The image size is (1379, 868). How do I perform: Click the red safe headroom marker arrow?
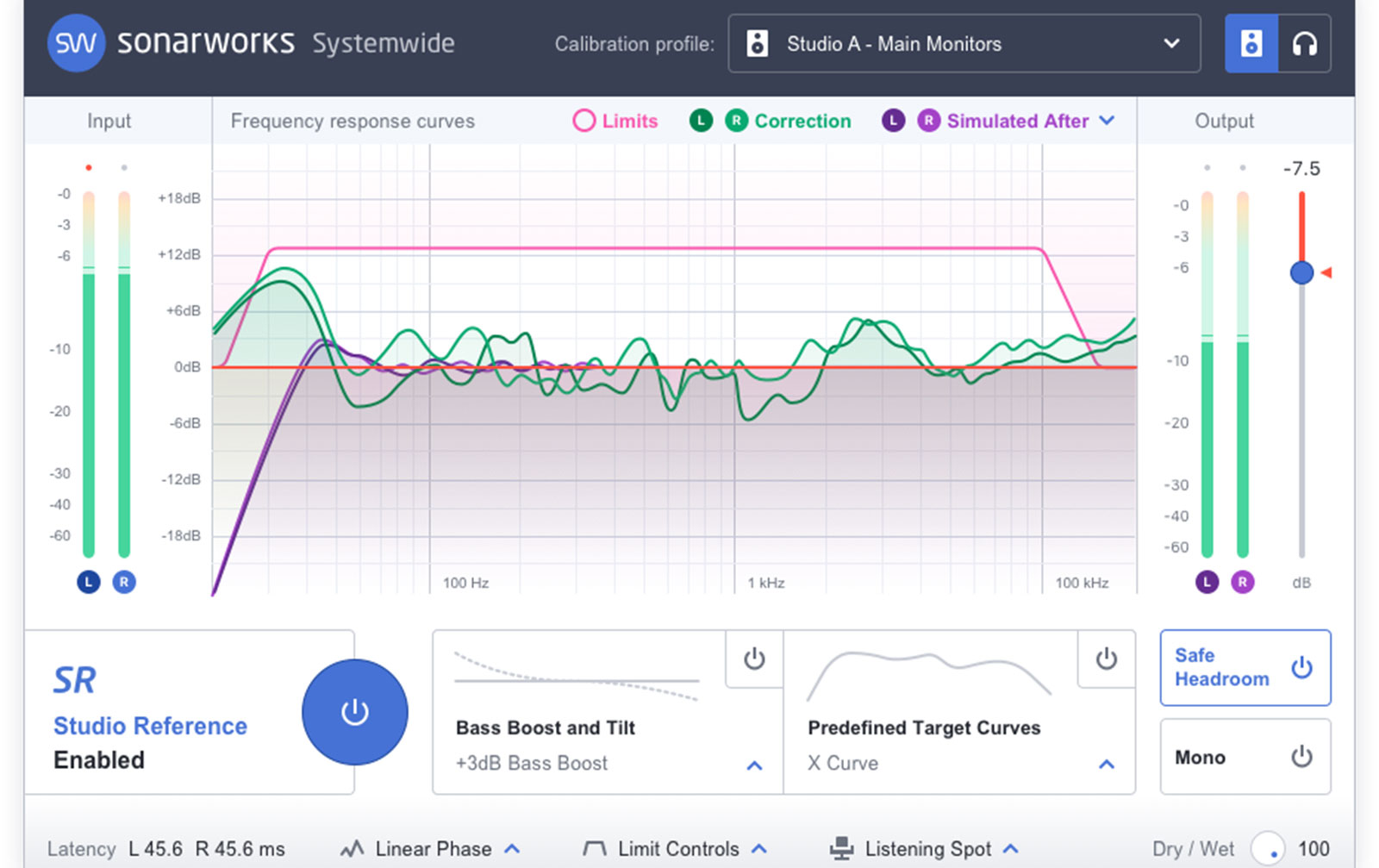(1326, 272)
